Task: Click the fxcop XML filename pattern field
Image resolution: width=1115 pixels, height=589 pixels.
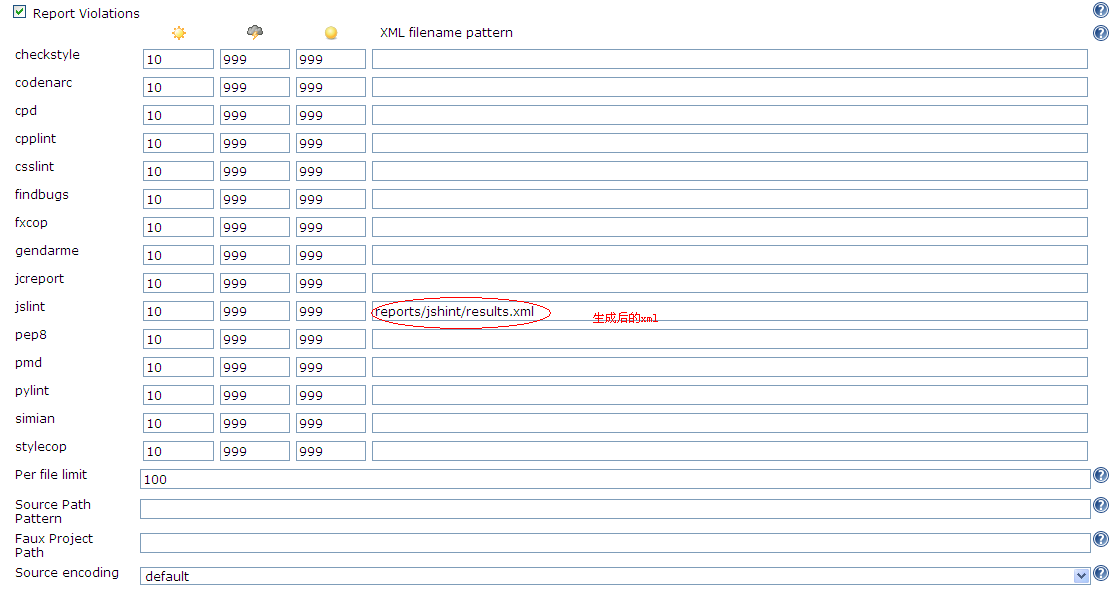Action: (x=730, y=227)
